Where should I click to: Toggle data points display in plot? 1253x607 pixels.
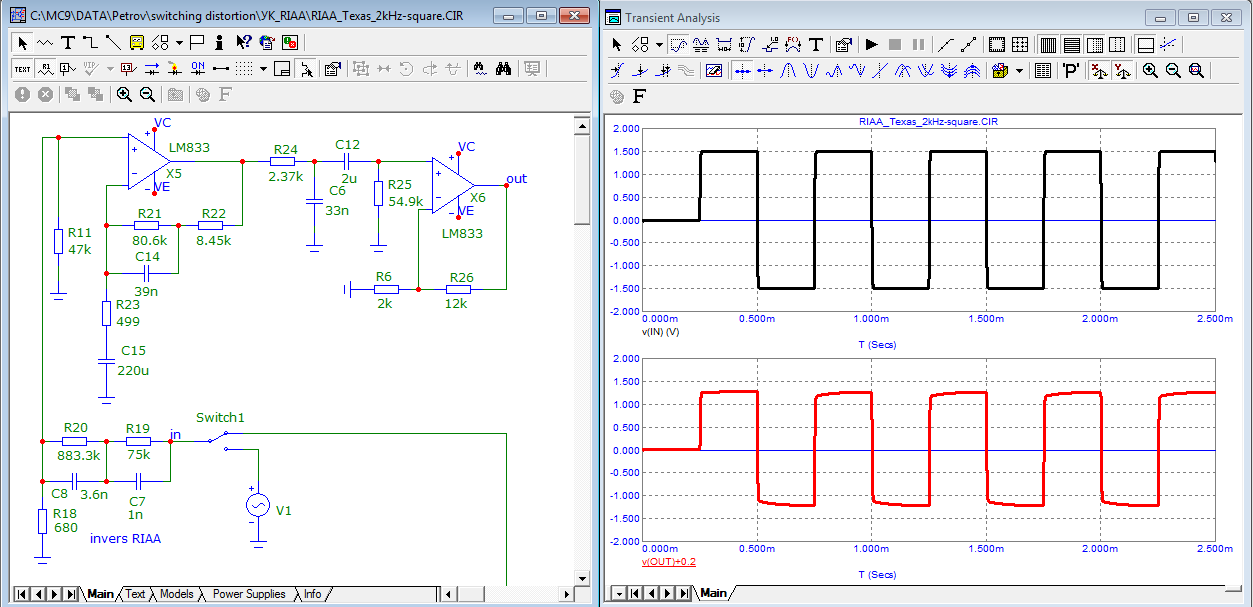click(x=947, y=45)
